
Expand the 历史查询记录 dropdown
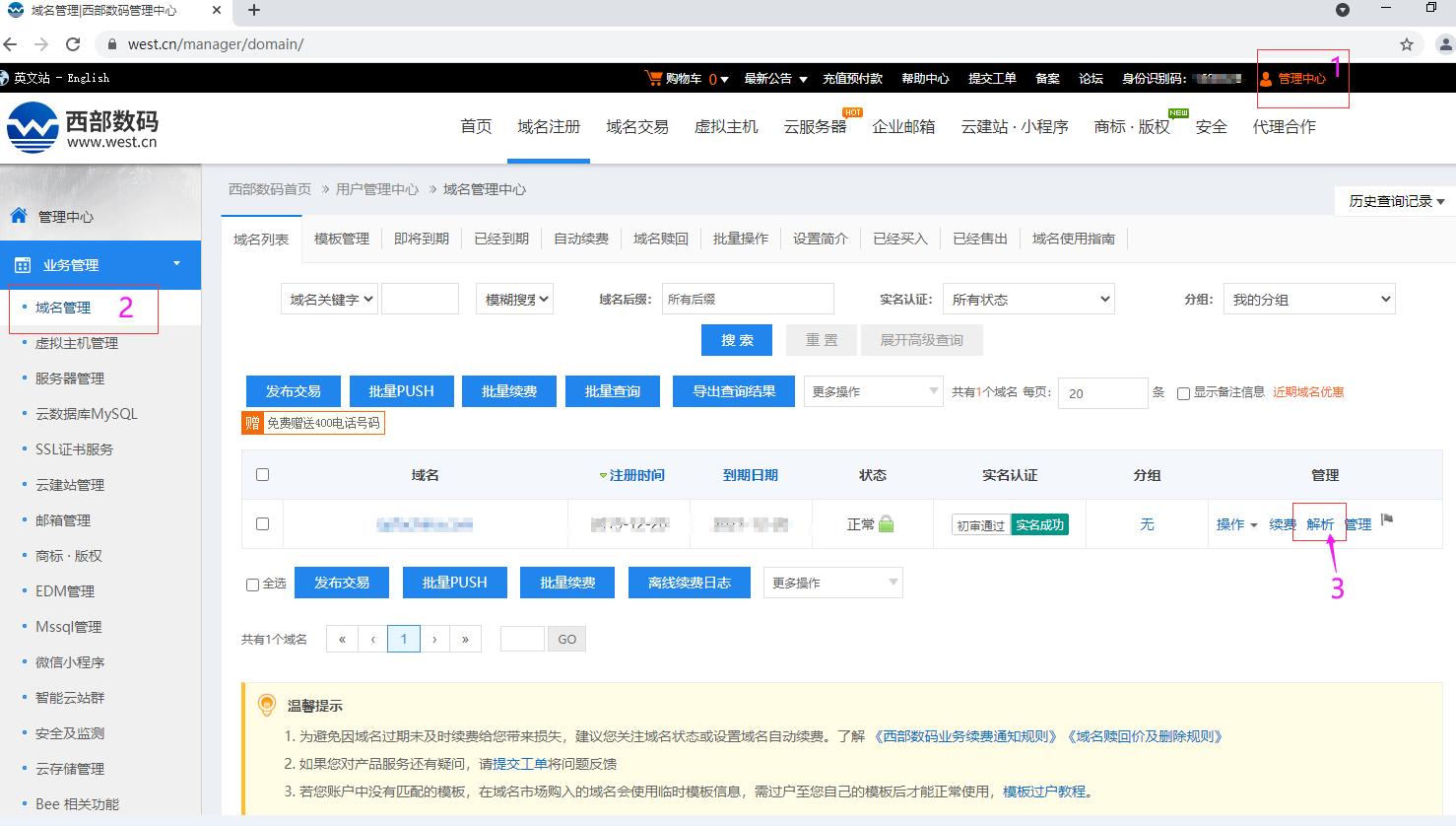(1396, 201)
